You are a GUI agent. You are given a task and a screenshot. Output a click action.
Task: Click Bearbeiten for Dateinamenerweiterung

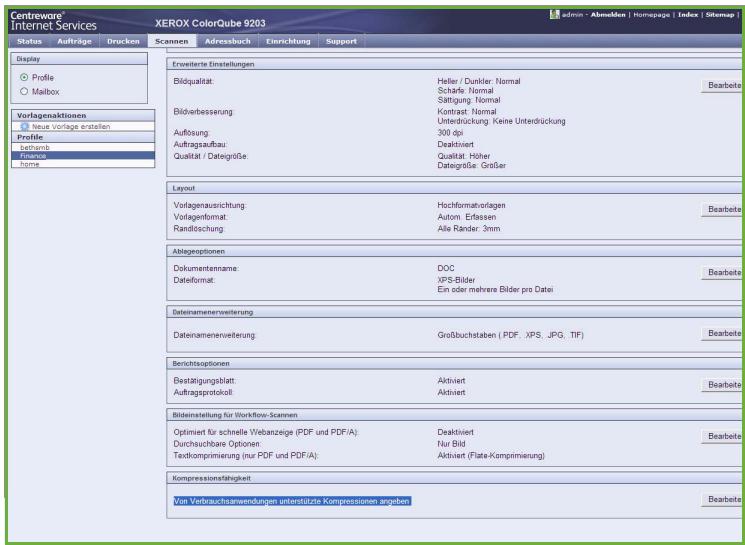pyautogui.click(x=722, y=334)
